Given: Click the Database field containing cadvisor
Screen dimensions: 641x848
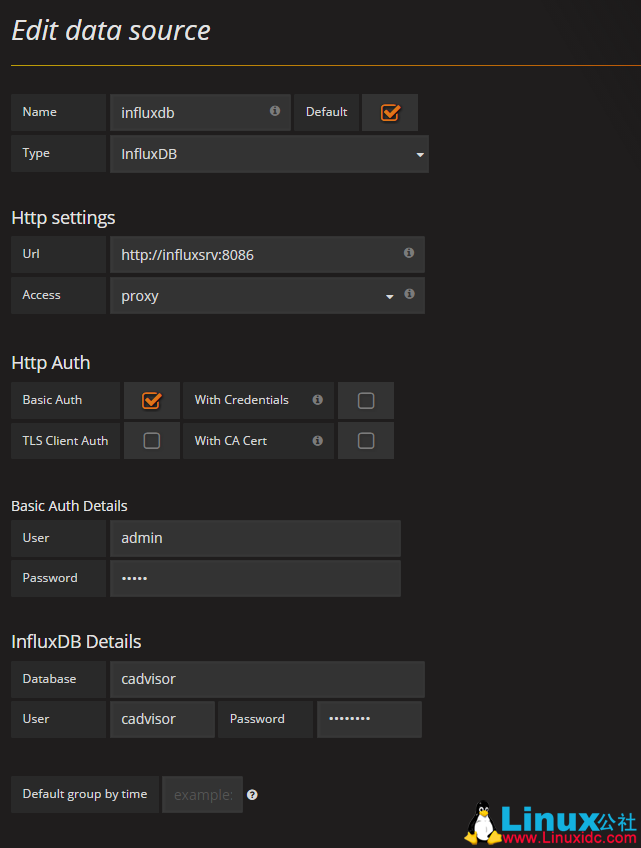Looking at the screenshot, I should [x=267, y=679].
